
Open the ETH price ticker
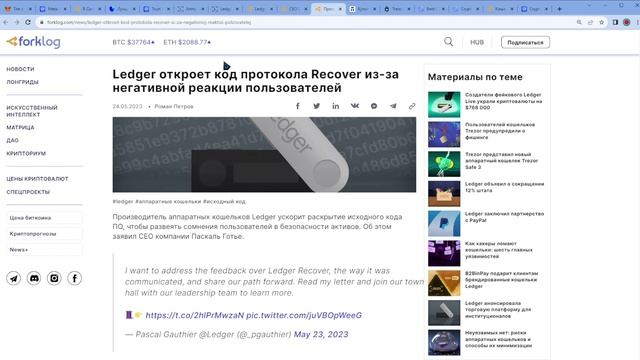click(187, 42)
